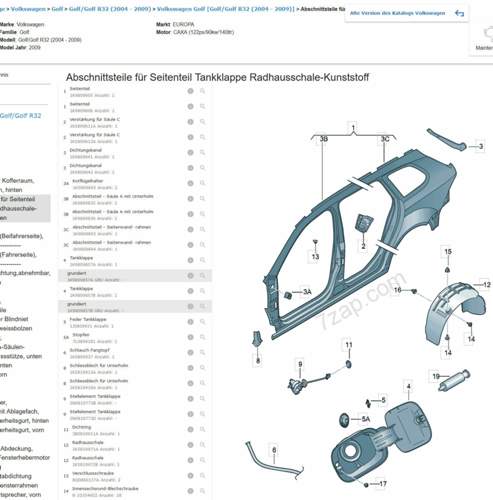Info icon for Innensechsrund-Blechschraube row

click(x=190, y=491)
